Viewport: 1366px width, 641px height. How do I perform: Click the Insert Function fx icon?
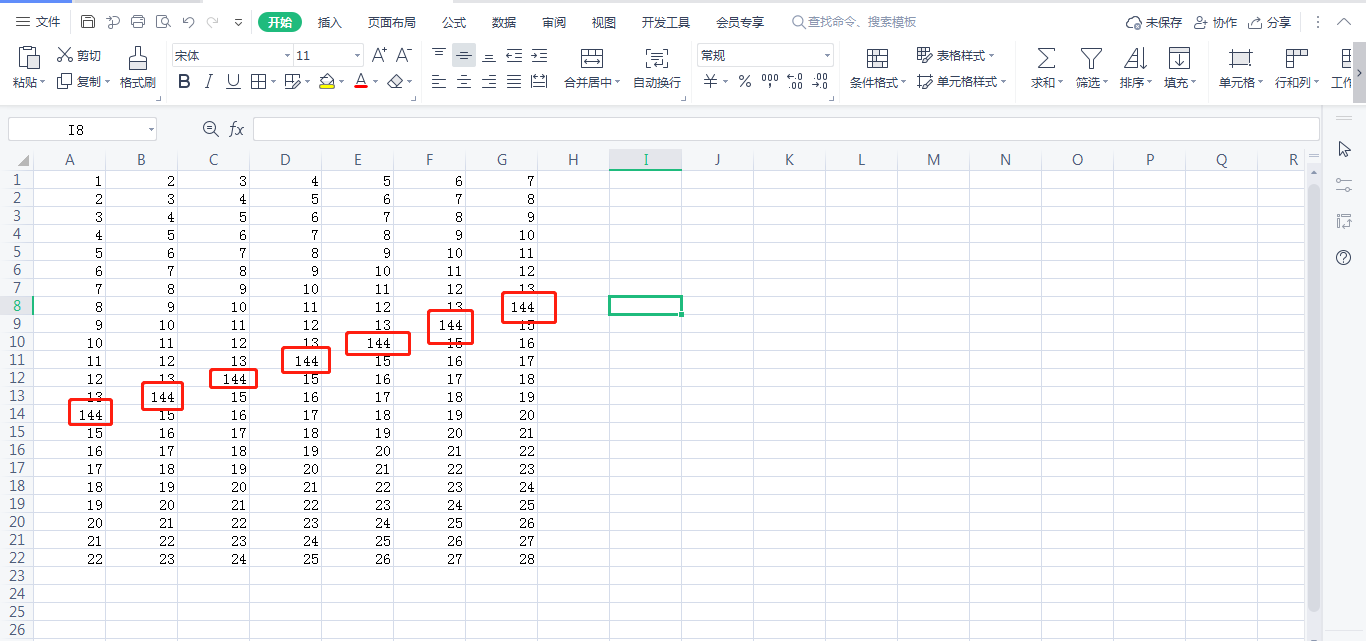[237, 129]
